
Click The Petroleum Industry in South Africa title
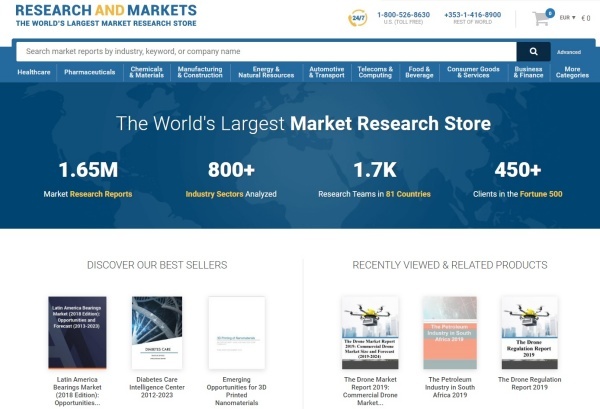tap(450, 387)
